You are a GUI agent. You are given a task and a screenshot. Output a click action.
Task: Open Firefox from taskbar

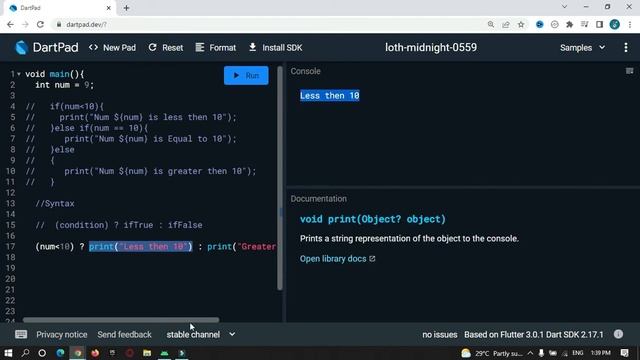pos(95,353)
